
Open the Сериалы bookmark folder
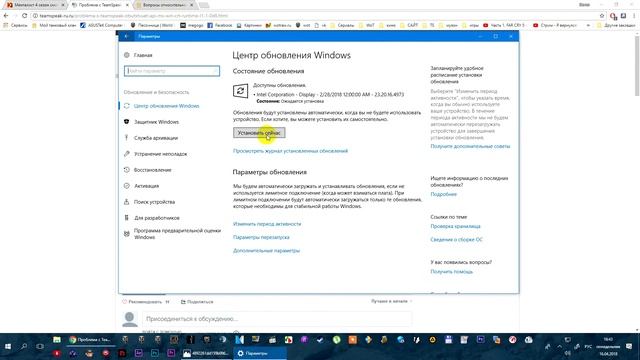[342, 25]
